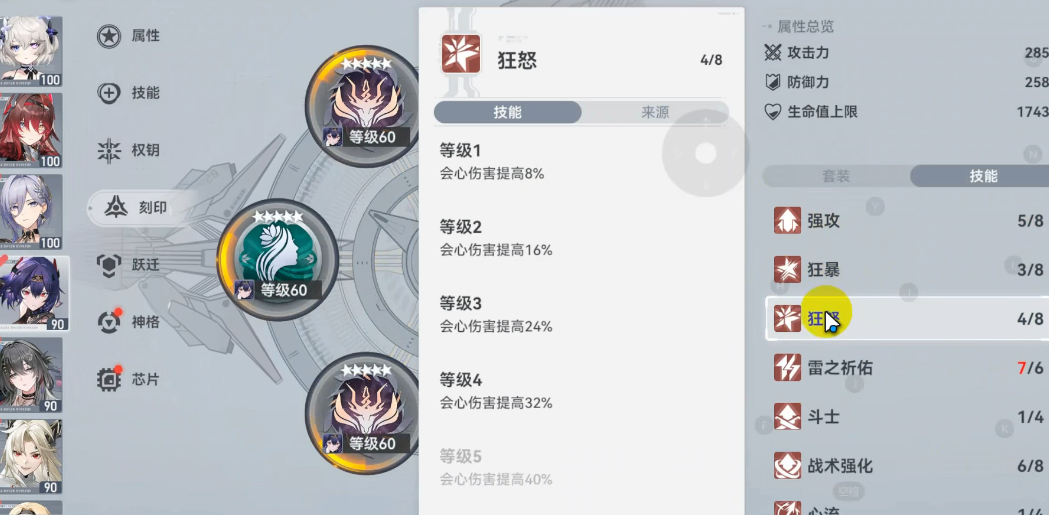Image resolution: width=1049 pixels, height=515 pixels.
Task: Open 跃迁 transition hexagon icon
Action: coord(109,265)
